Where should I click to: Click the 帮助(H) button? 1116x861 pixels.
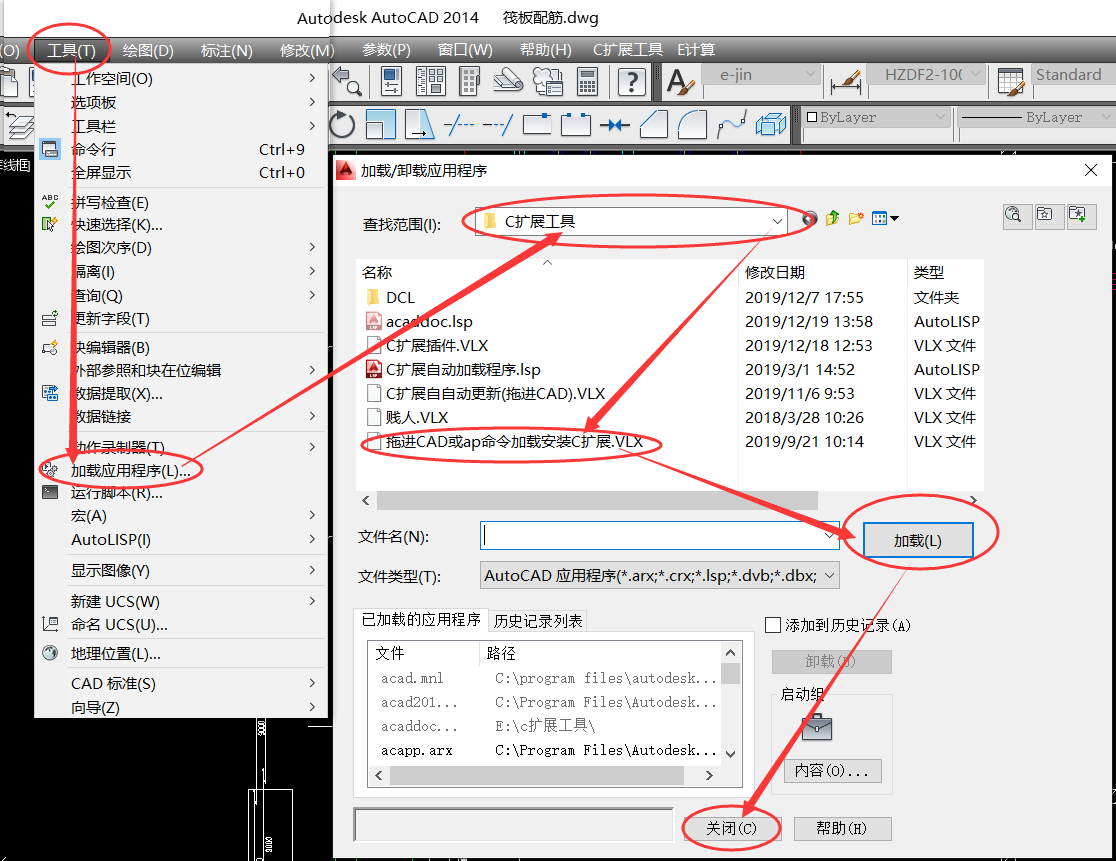(x=841, y=828)
